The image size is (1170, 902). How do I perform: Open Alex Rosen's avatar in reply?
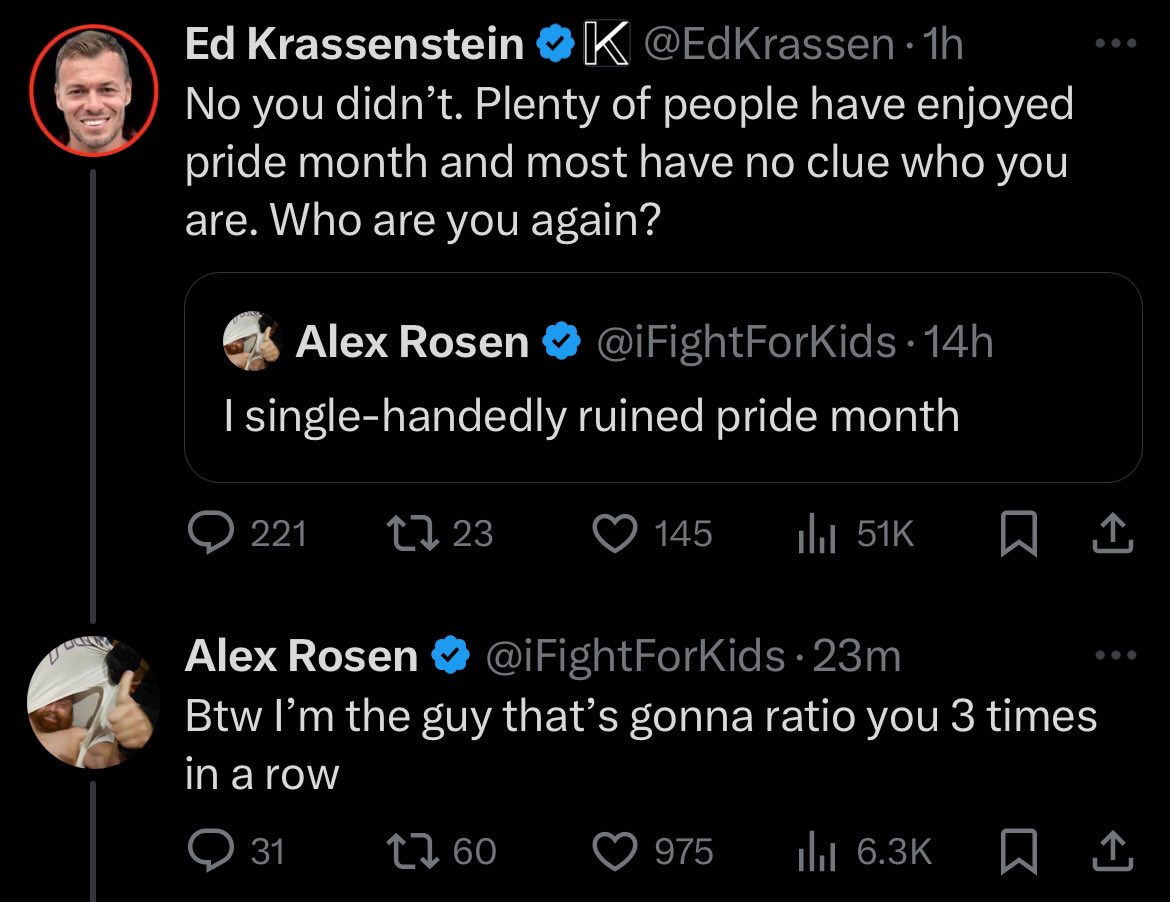tap(93, 700)
